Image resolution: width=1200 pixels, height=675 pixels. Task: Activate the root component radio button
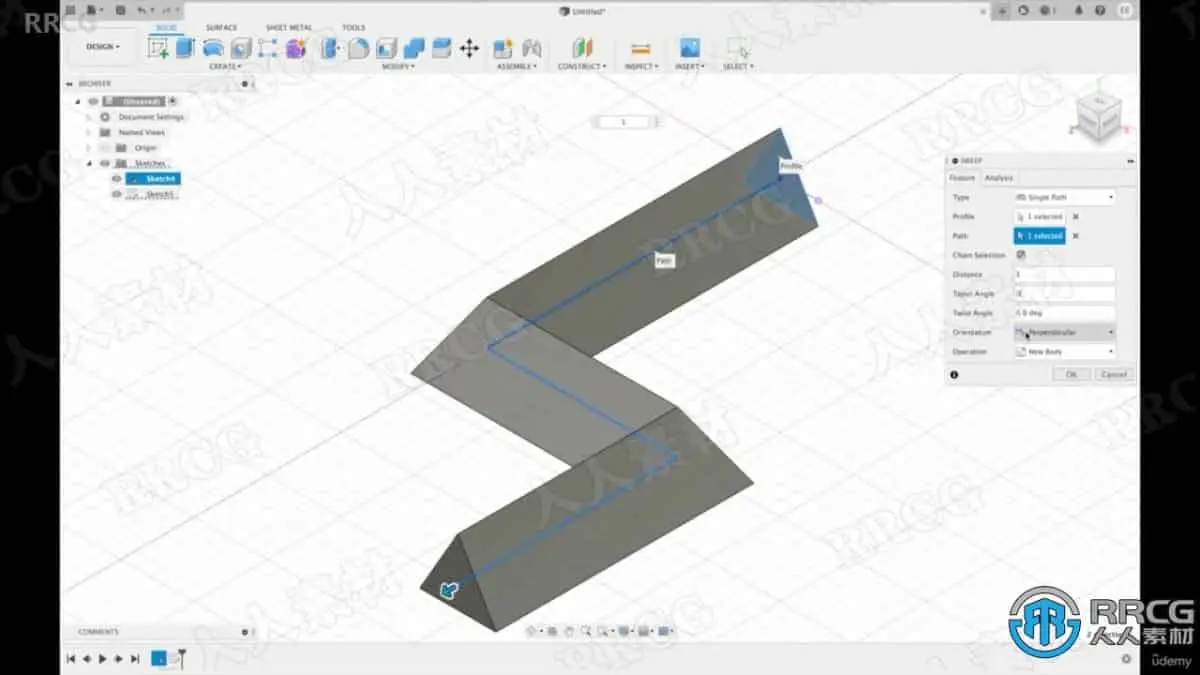[x=172, y=101]
